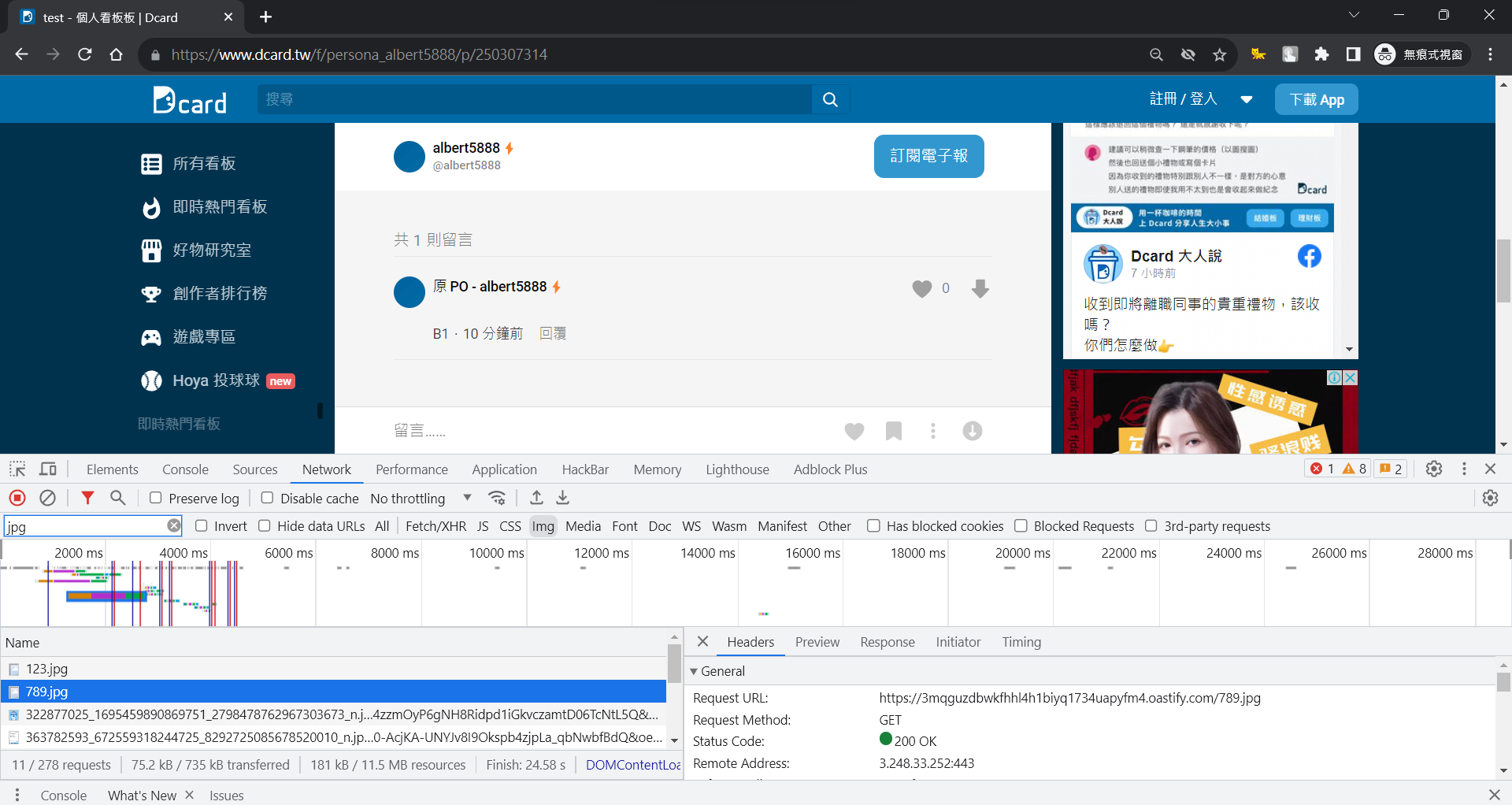Open the post options three-dot menu
This screenshot has width=1512, height=805.
pyautogui.click(x=933, y=431)
